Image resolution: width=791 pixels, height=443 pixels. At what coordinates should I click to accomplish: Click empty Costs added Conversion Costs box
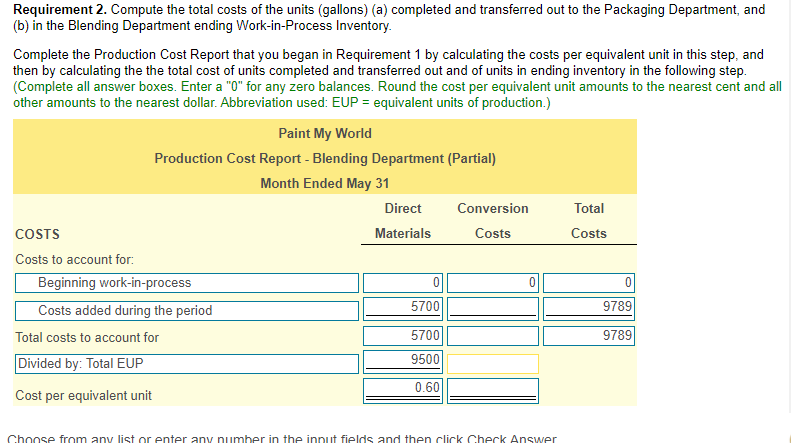[493, 309]
